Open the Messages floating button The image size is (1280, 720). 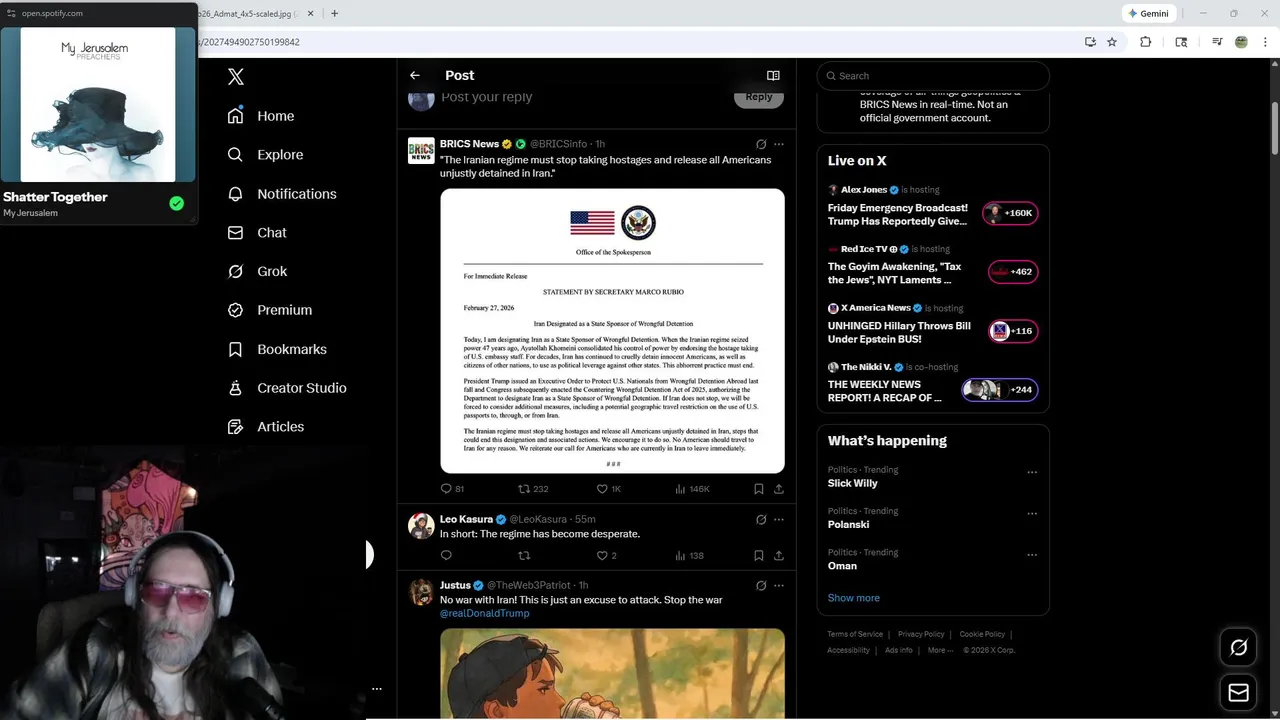pyautogui.click(x=1239, y=693)
